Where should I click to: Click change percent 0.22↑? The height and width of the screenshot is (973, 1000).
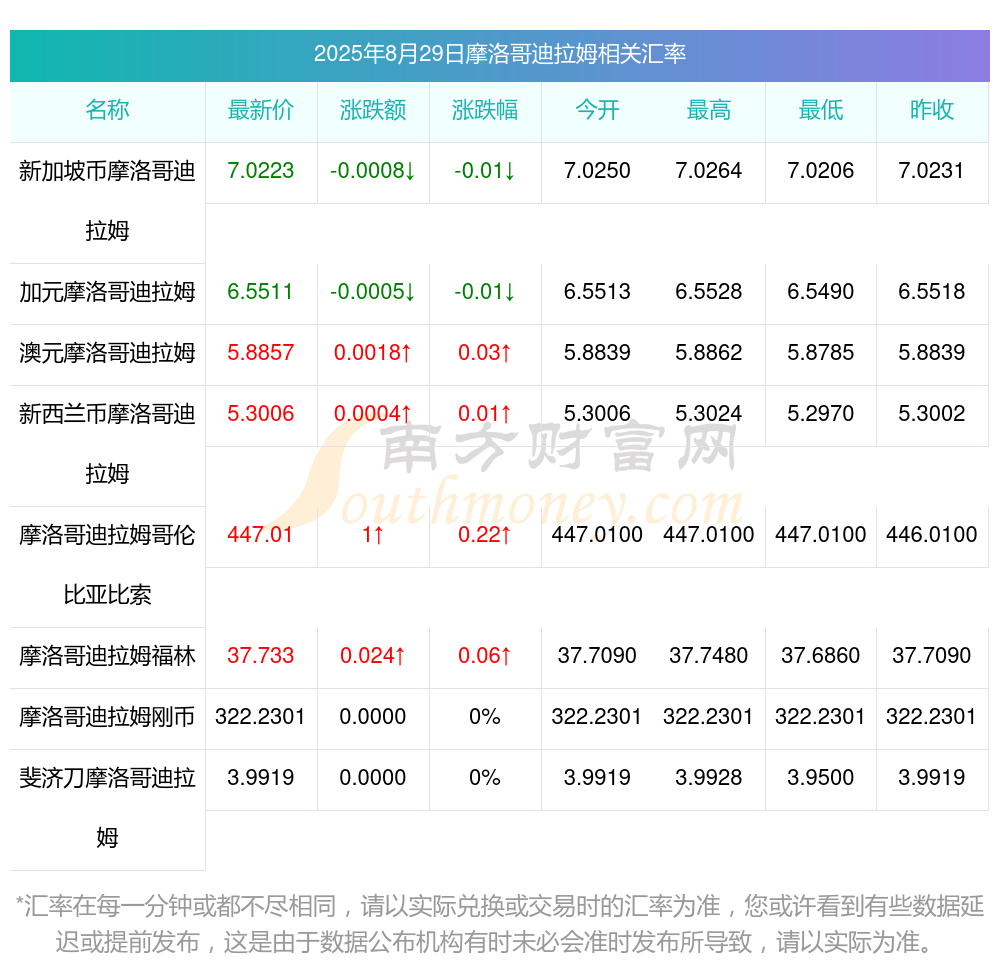(485, 534)
